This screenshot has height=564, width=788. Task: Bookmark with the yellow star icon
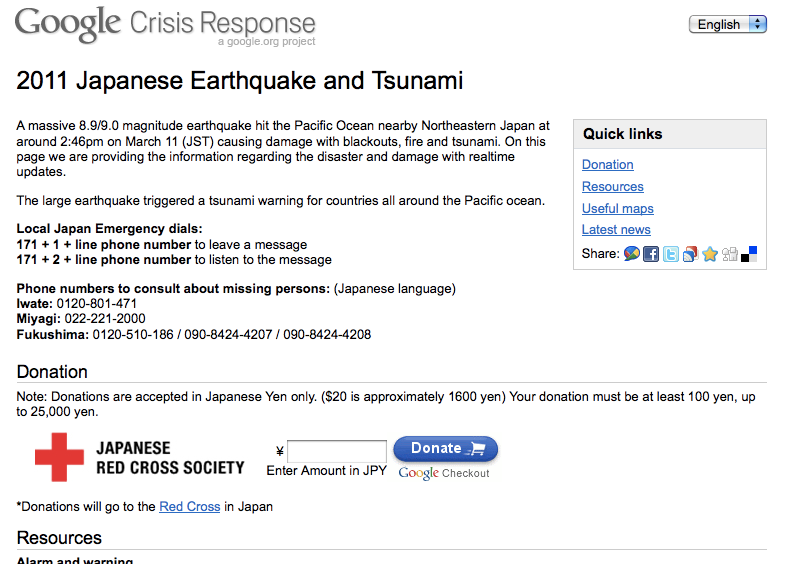(710, 254)
